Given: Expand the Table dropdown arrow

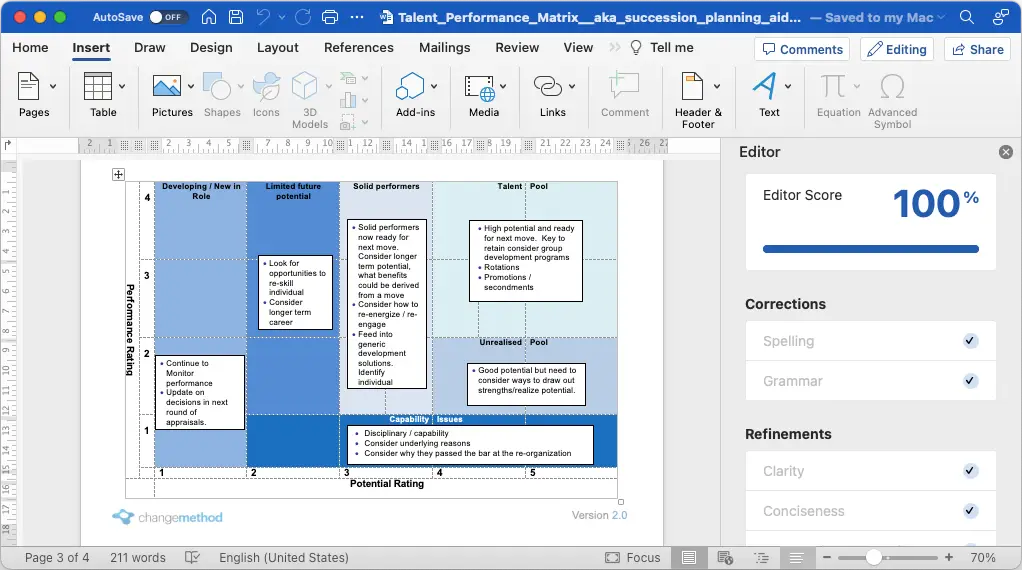Looking at the screenshot, I should [x=122, y=86].
